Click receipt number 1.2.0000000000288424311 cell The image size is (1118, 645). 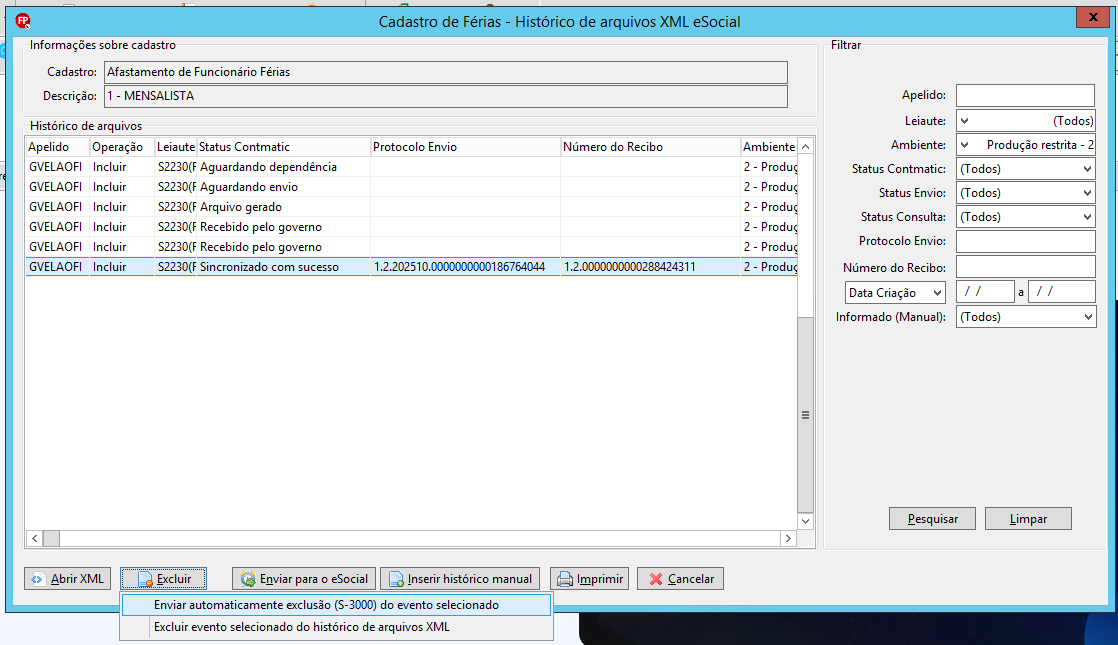(x=650, y=267)
